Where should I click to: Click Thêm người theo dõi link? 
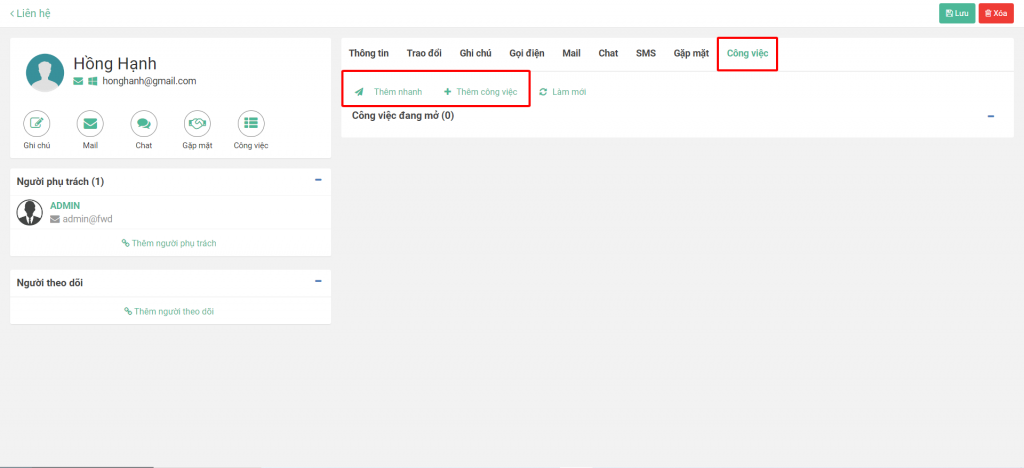169,311
